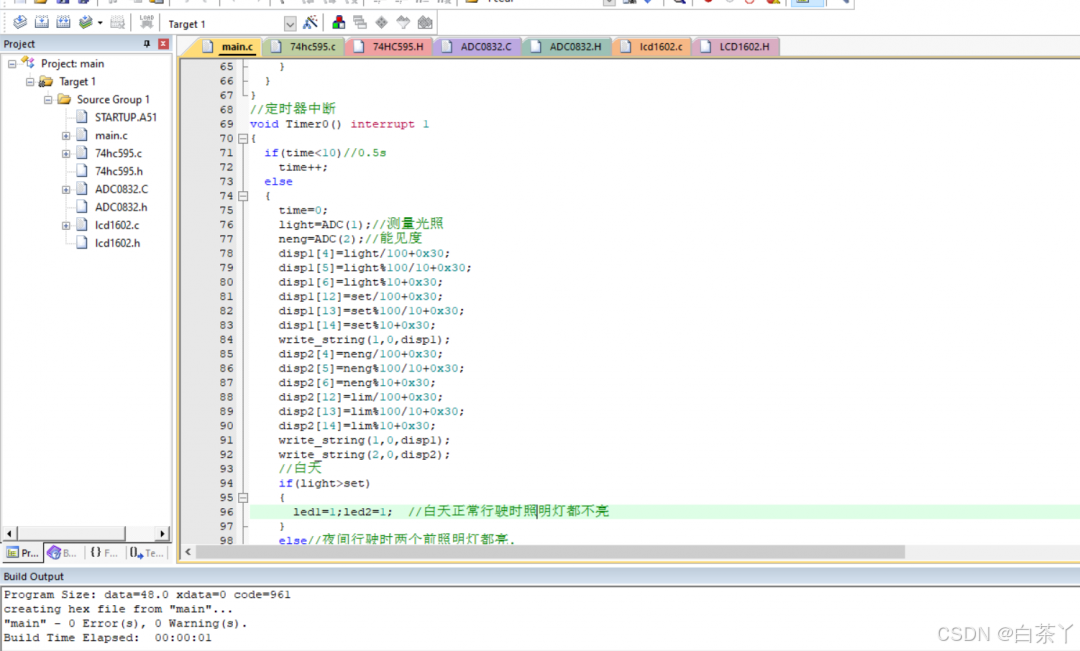Toggle fold marker at line 70
The height and width of the screenshot is (651, 1080).
click(242, 139)
